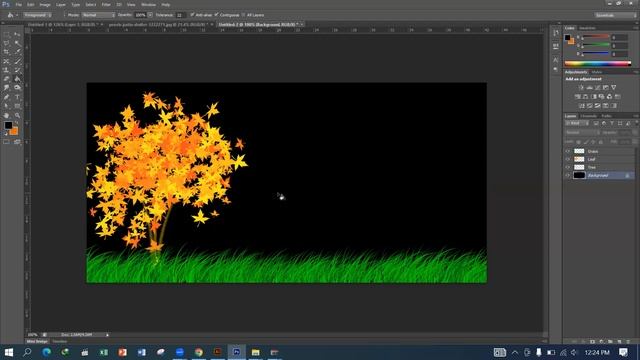The height and width of the screenshot is (360, 640).
Task: Open the layer Kind filter dropdown
Action: click(577, 123)
